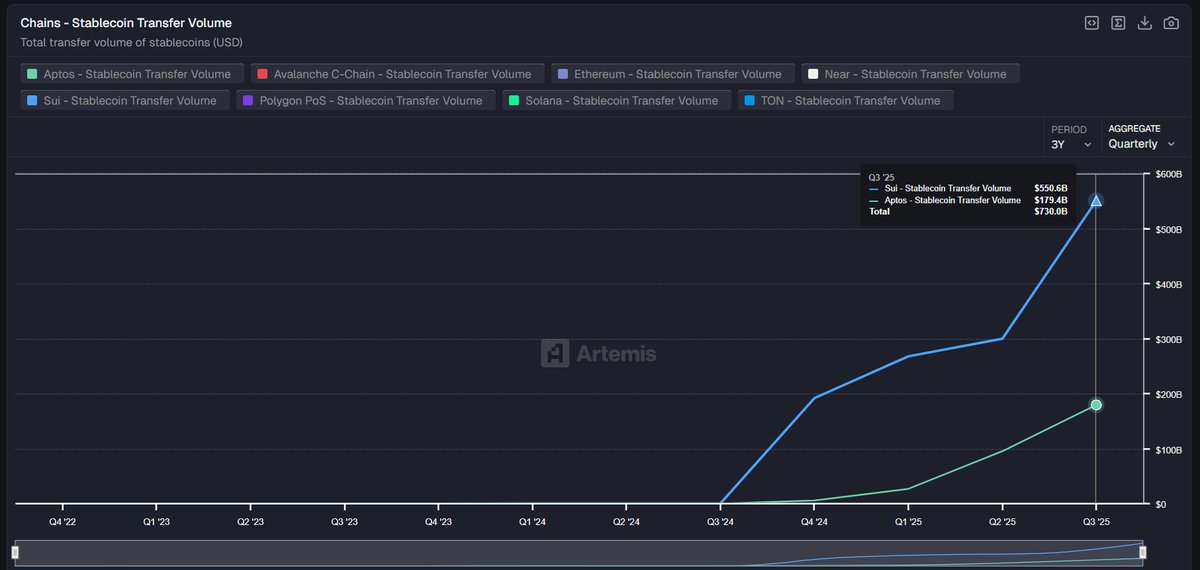Viewport: 1200px width, 570px height.
Task: Click the $600B y-axis label
Action: tap(1168, 175)
